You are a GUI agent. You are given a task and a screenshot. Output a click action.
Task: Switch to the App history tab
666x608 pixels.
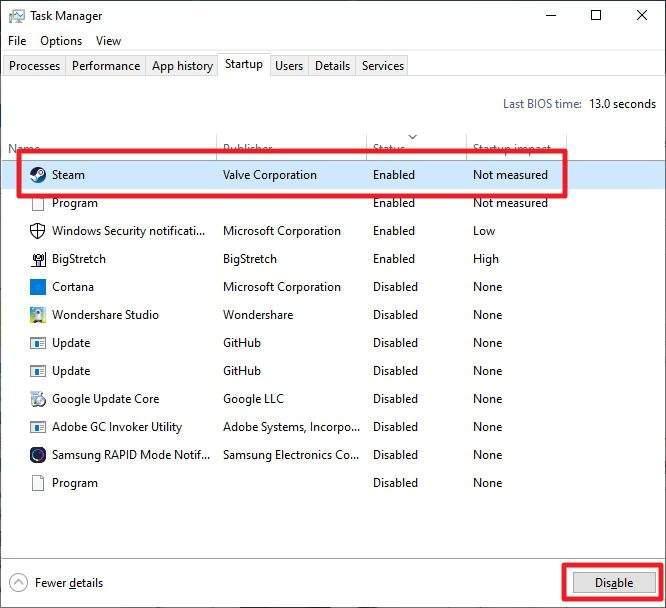click(x=182, y=66)
